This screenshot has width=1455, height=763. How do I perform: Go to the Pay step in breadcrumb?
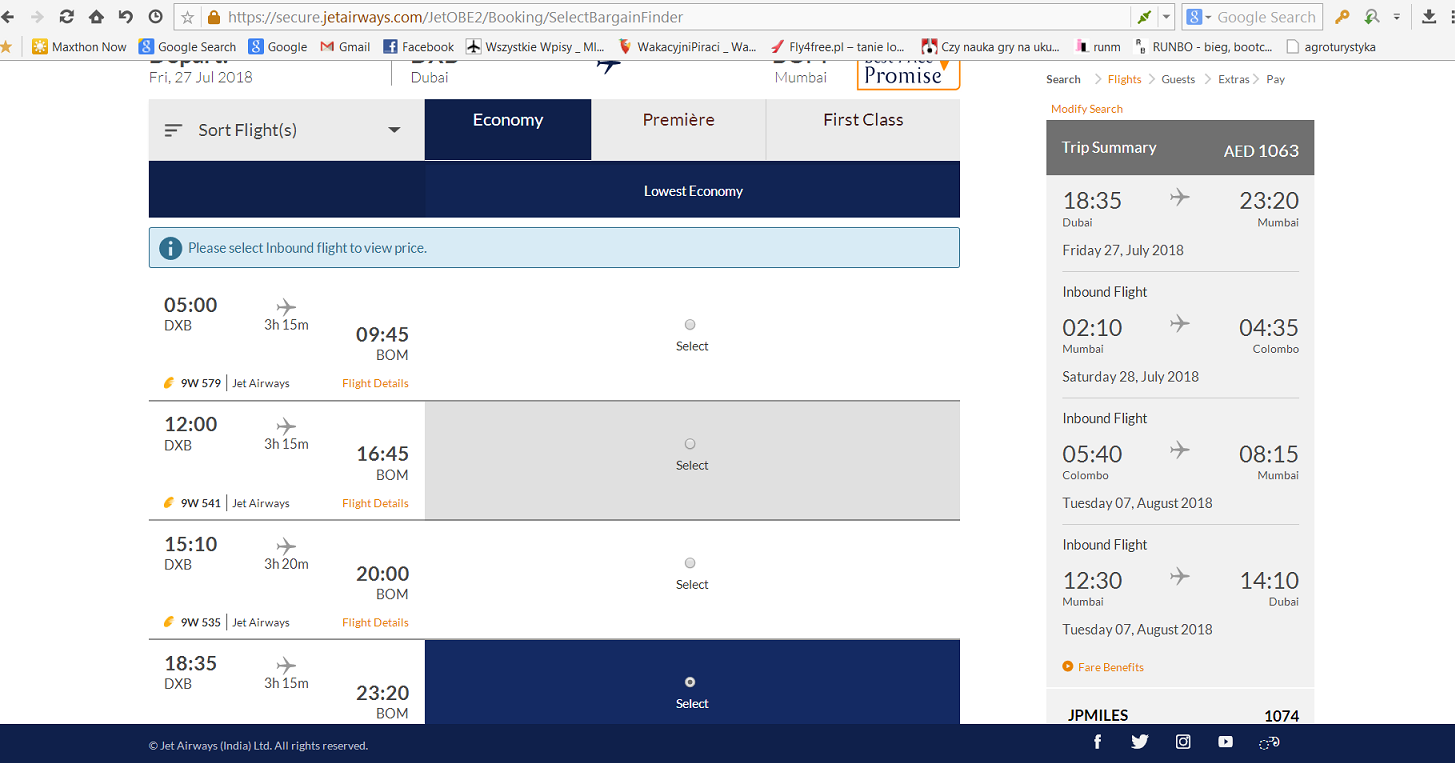coord(1275,79)
